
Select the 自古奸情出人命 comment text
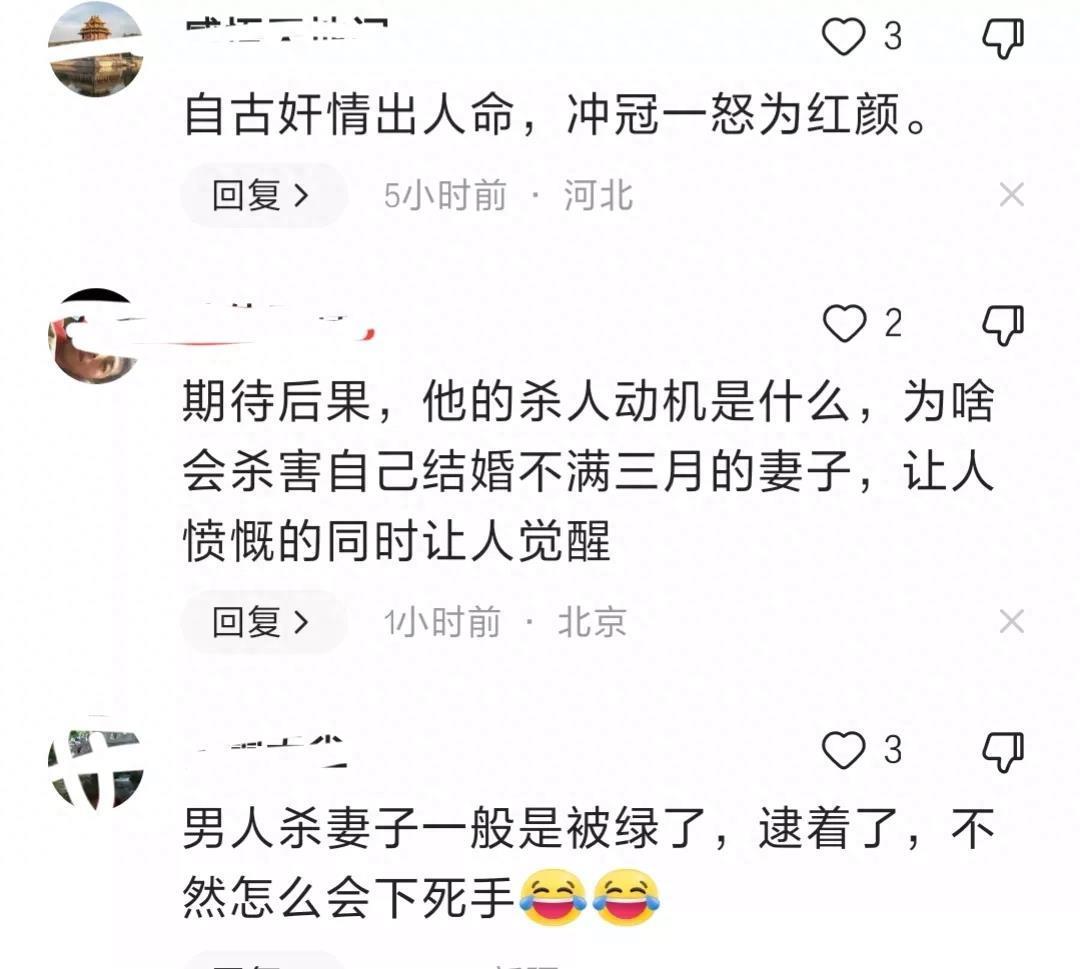556,114
